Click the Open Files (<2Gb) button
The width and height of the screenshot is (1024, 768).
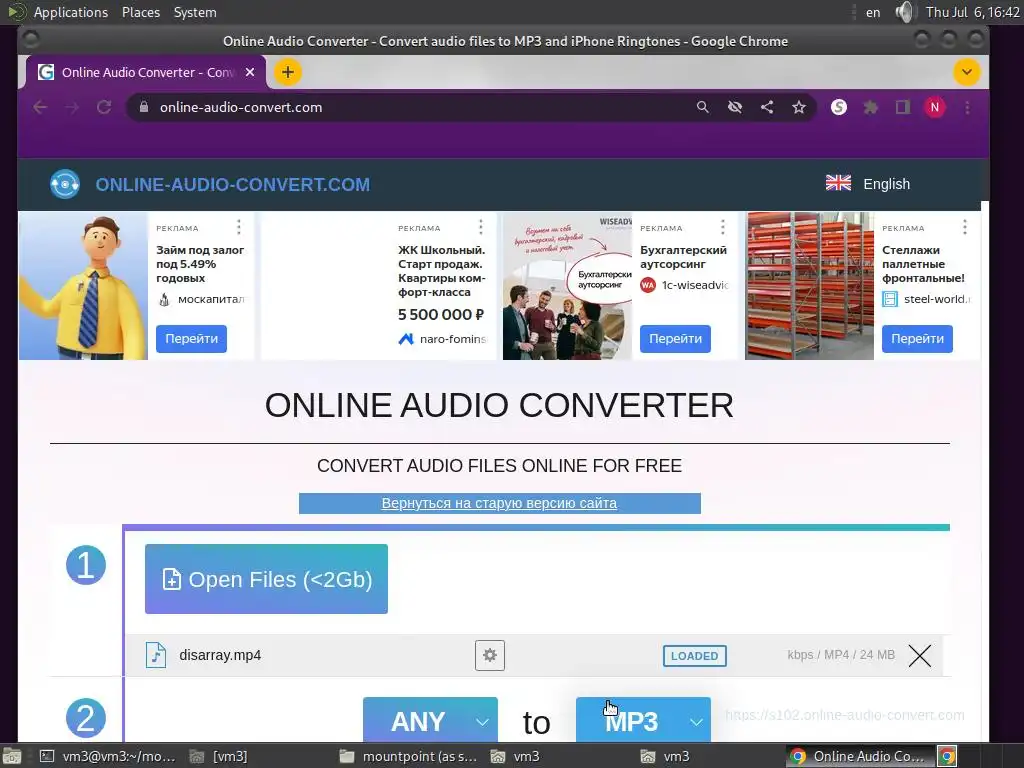tap(266, 579)
